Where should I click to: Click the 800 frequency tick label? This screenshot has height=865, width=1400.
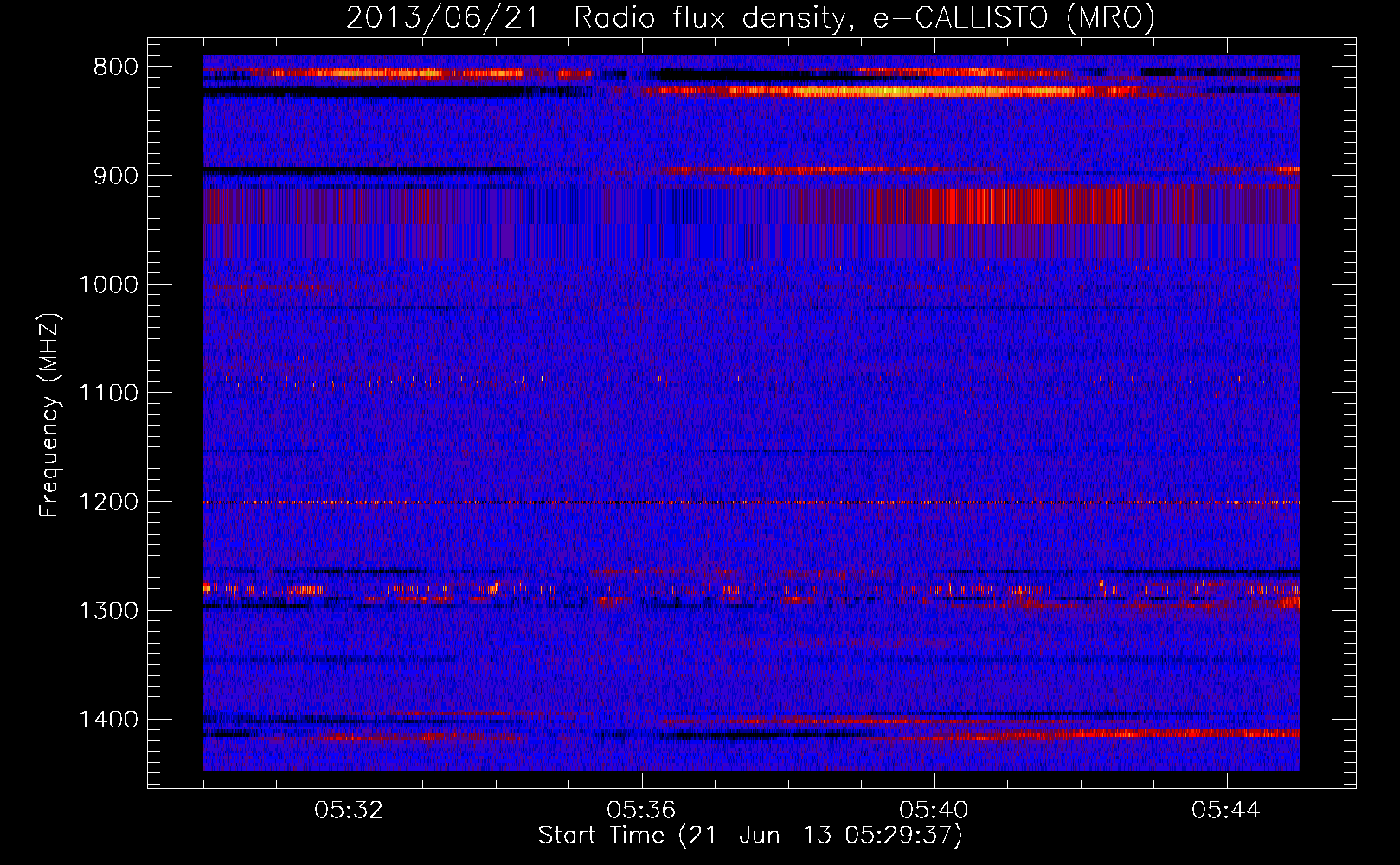point(115,67)
